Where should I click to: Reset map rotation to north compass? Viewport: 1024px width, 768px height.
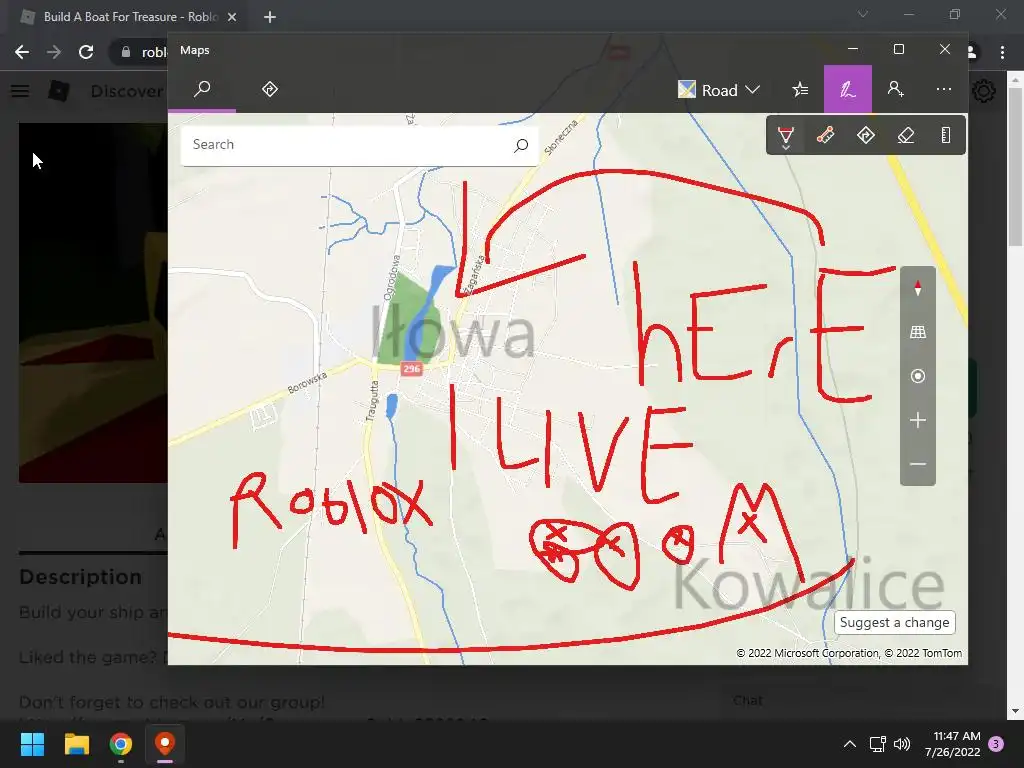[918, 288]
